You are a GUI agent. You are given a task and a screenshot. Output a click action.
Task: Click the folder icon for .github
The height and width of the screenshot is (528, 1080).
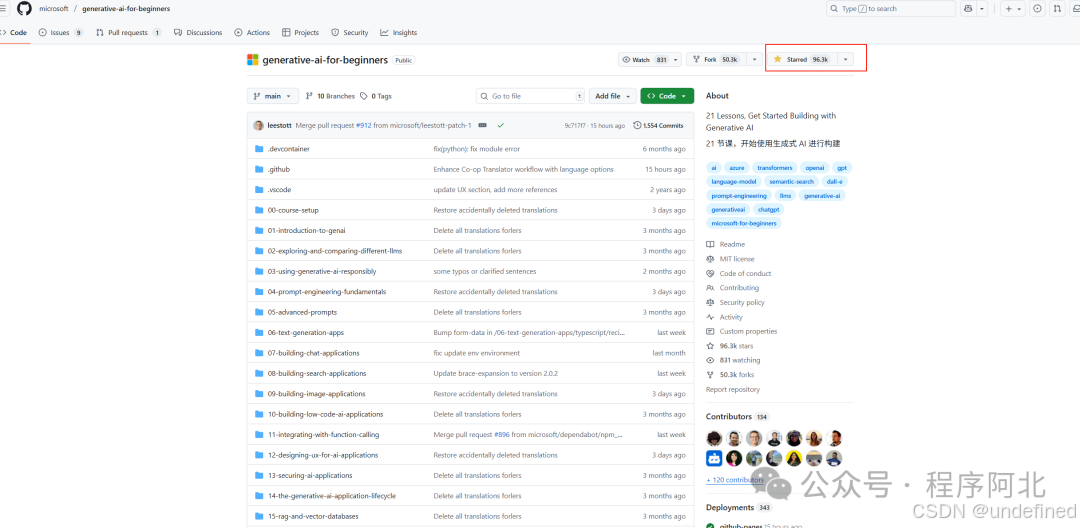tap(259, 169)
